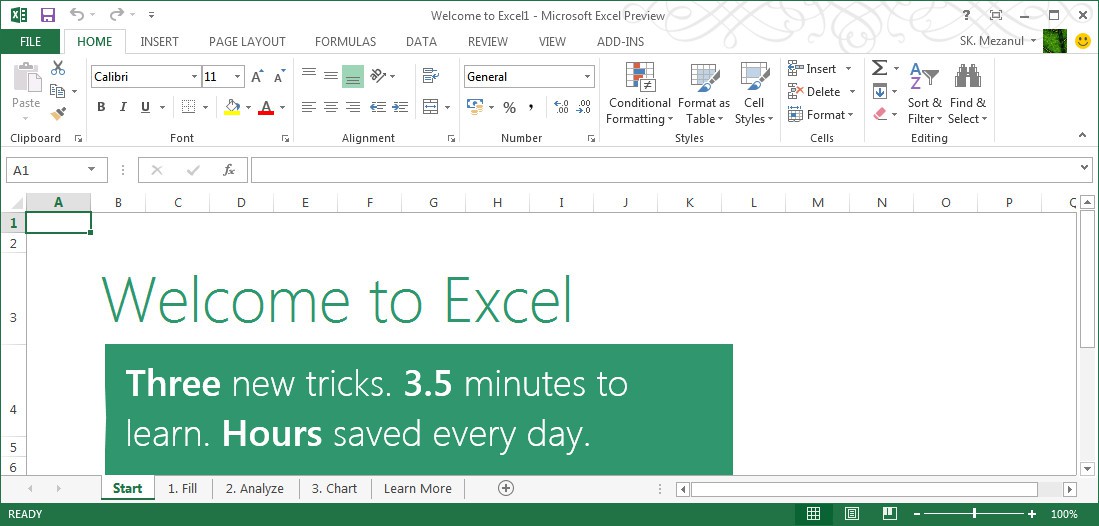The height and width of the screenshot is (526, 1099).
Task: Click the Redo arrow icon
Action: click(116, 15)
